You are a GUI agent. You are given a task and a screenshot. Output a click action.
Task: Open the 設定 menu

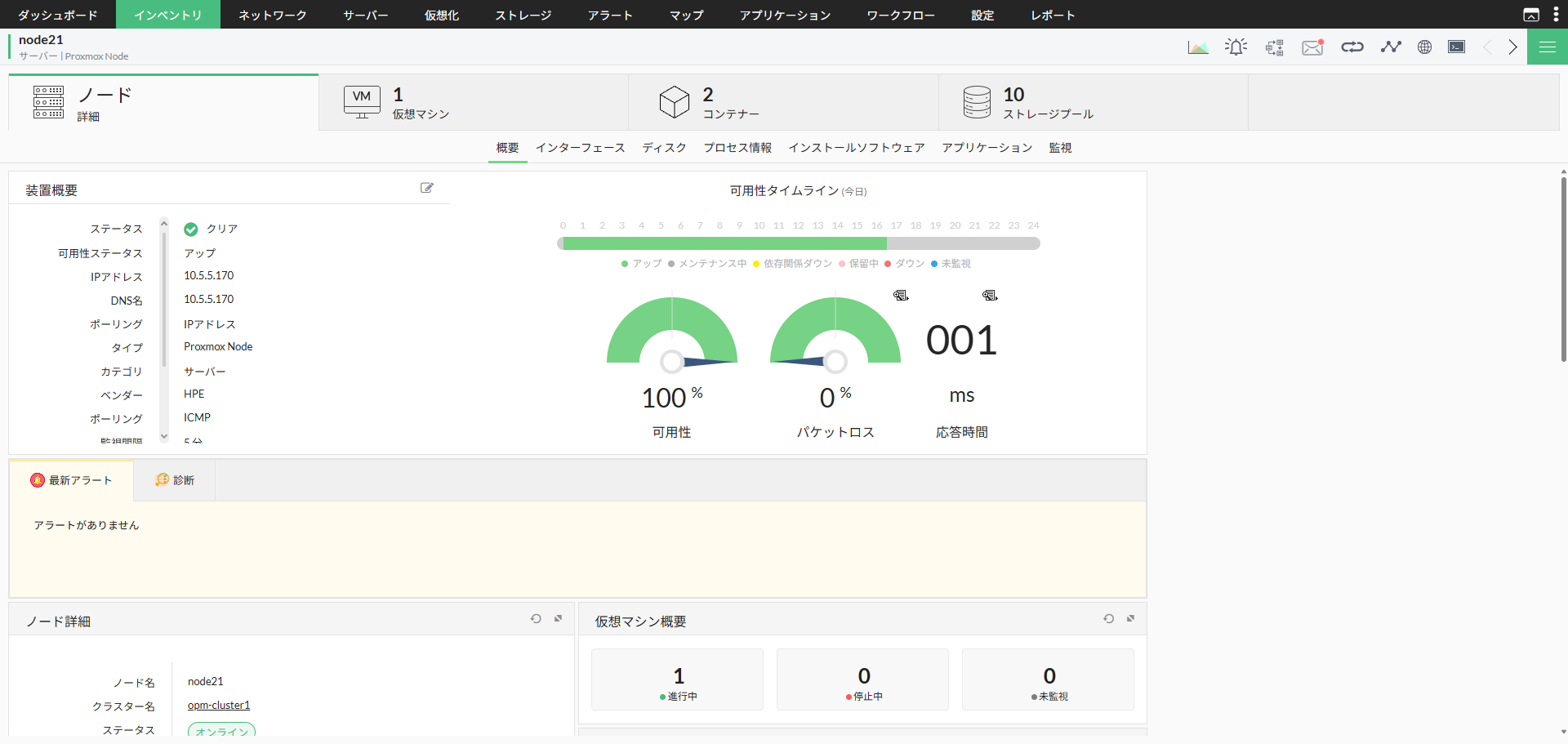[983, 15]
